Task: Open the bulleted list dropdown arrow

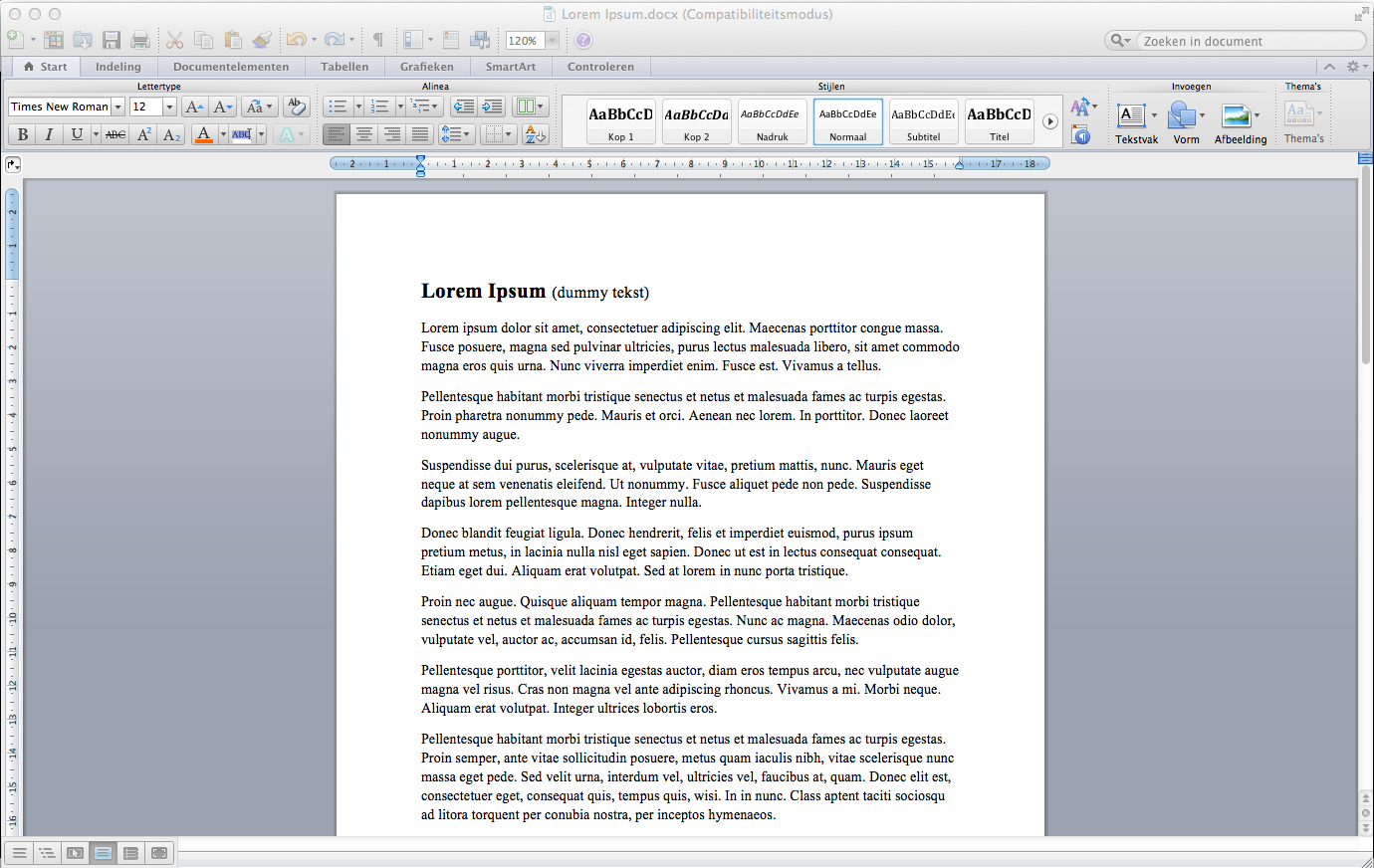Action: coord(358,107)
